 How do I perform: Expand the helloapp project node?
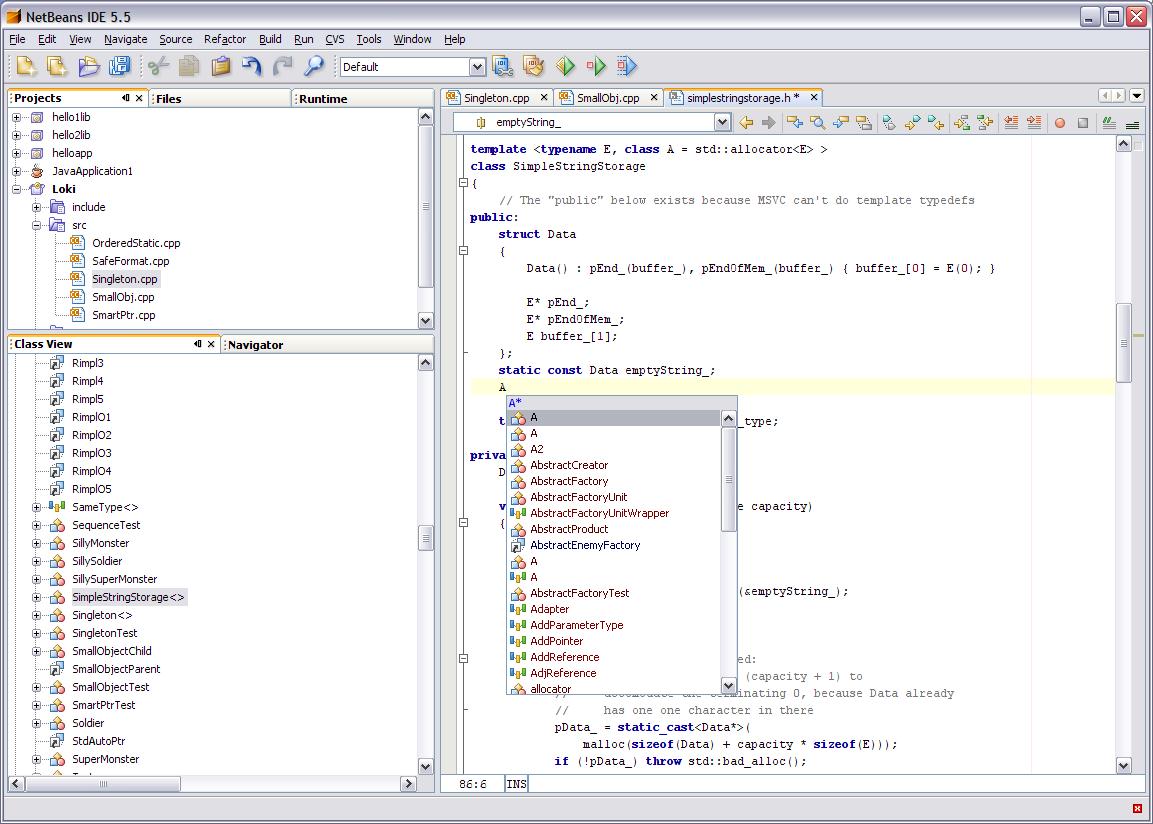[x=16, y=153]
